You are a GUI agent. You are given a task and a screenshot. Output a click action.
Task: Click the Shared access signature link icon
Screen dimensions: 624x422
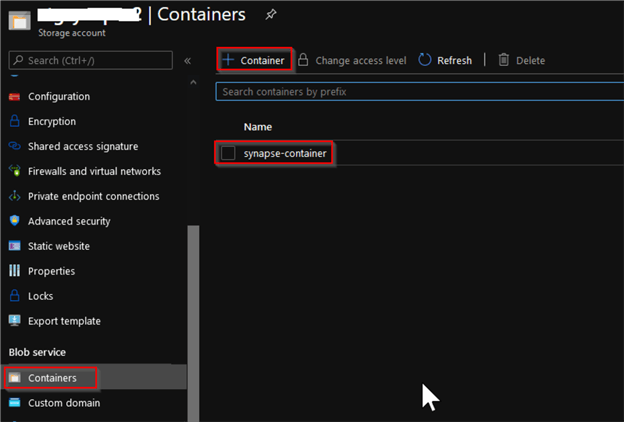point(14,146)
